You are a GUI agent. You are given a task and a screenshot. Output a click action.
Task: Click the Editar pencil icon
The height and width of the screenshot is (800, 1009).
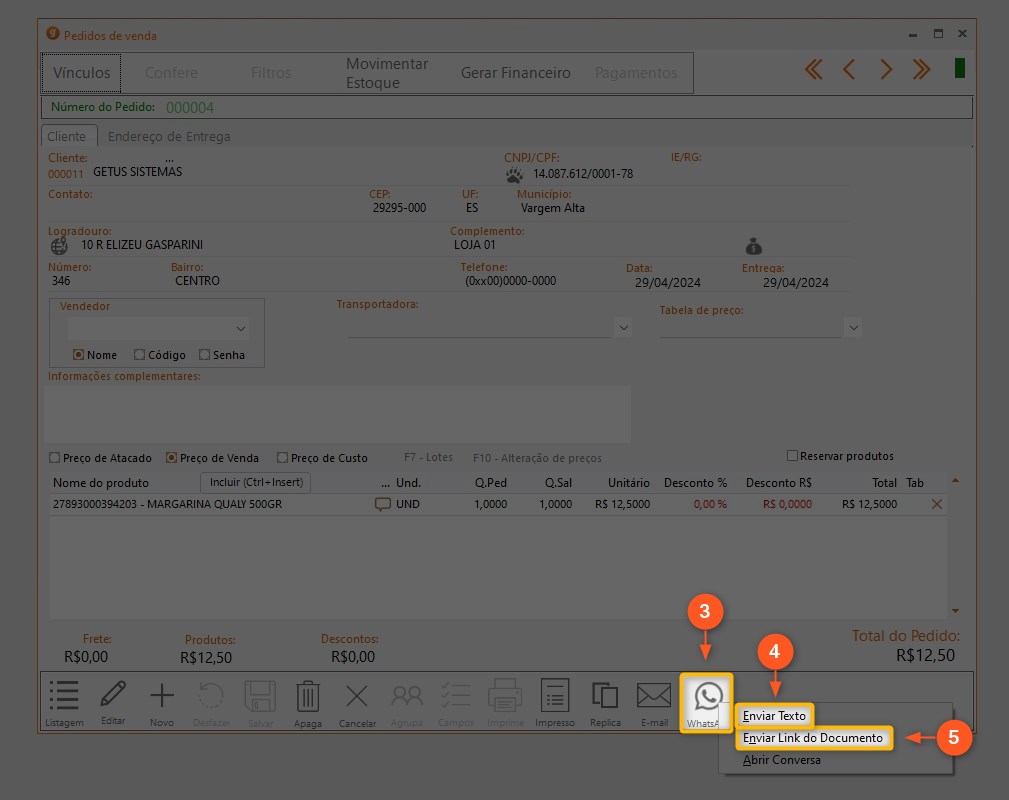pos(113,699)
